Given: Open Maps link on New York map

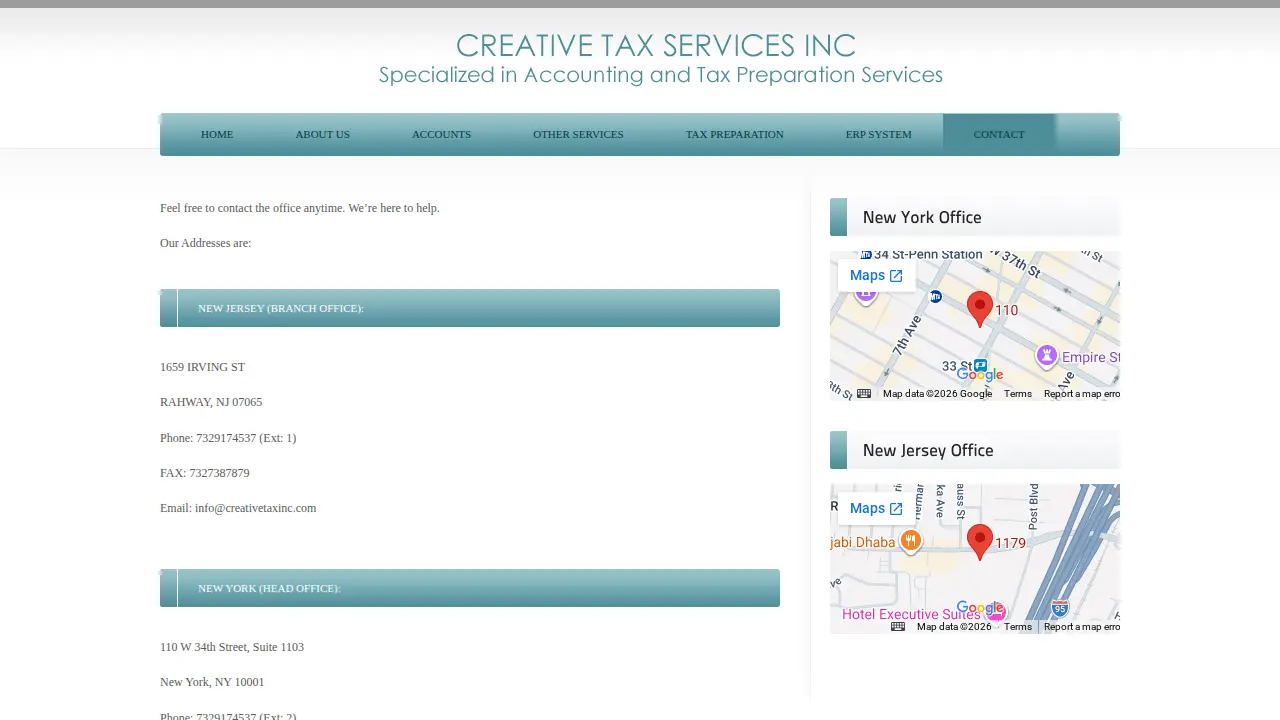Looking at the screenshot, I should [876, 275].
